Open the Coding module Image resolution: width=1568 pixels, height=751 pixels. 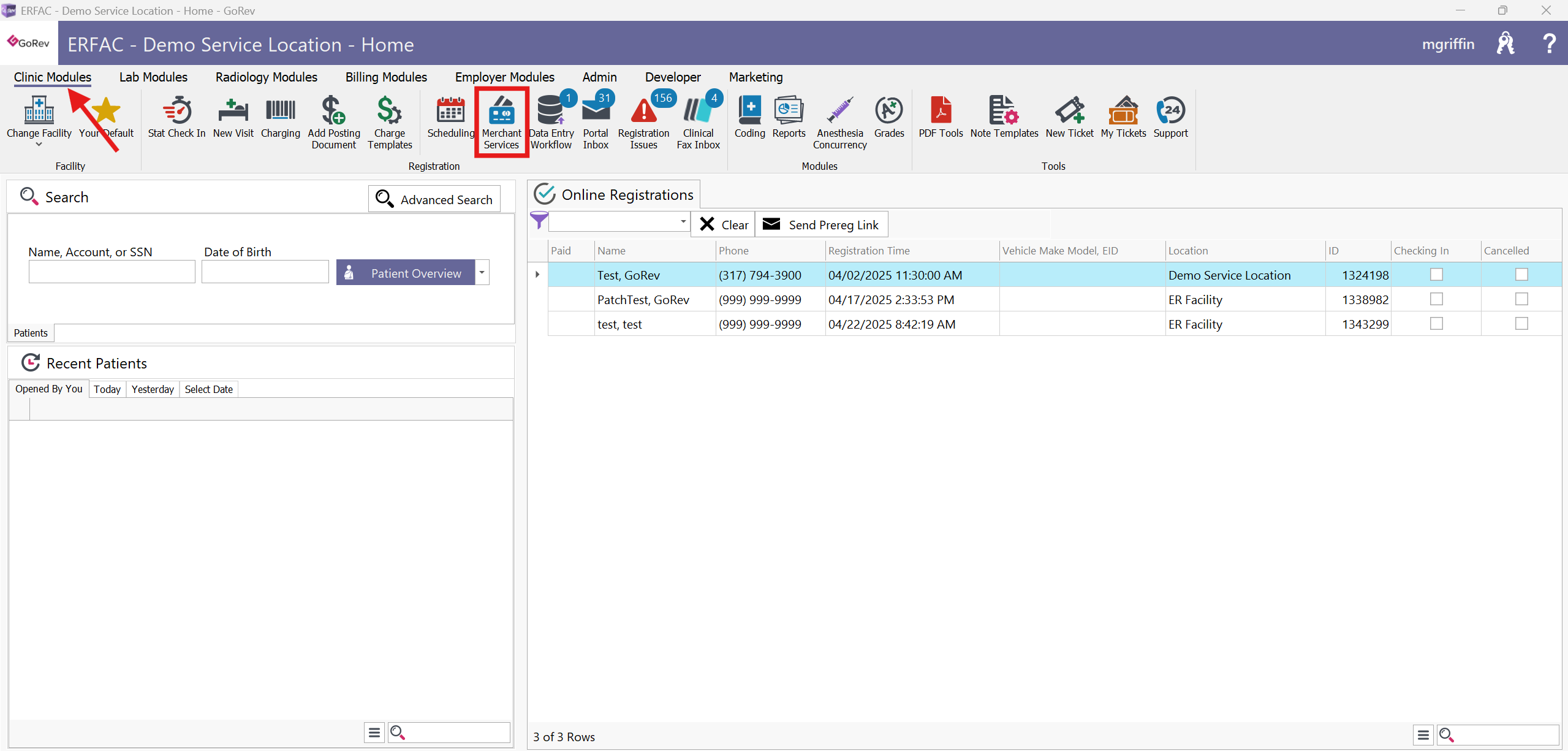[x=749, y=117]
